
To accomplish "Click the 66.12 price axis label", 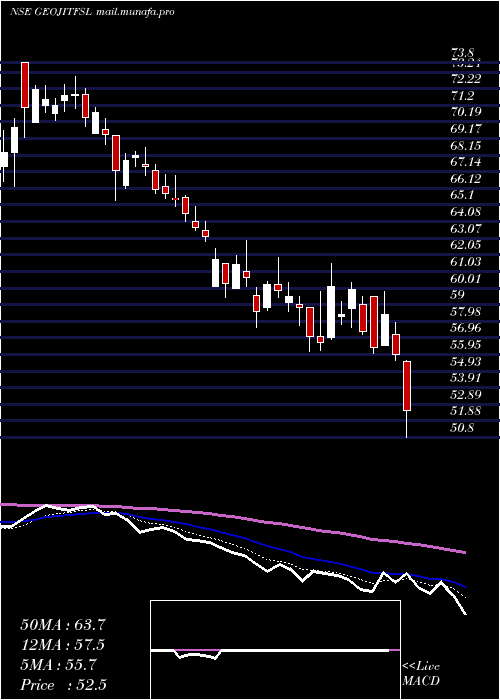I will [x=466, y=179].
